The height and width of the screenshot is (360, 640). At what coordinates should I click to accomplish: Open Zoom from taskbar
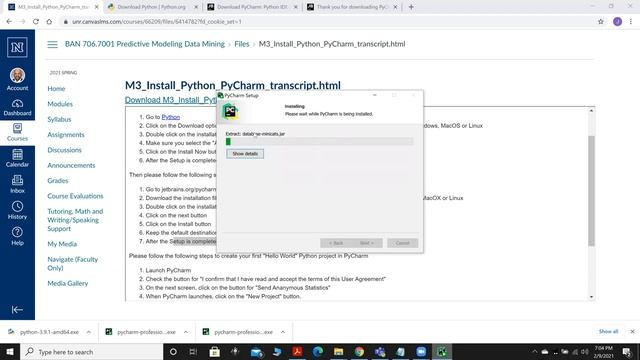[421, 351]
